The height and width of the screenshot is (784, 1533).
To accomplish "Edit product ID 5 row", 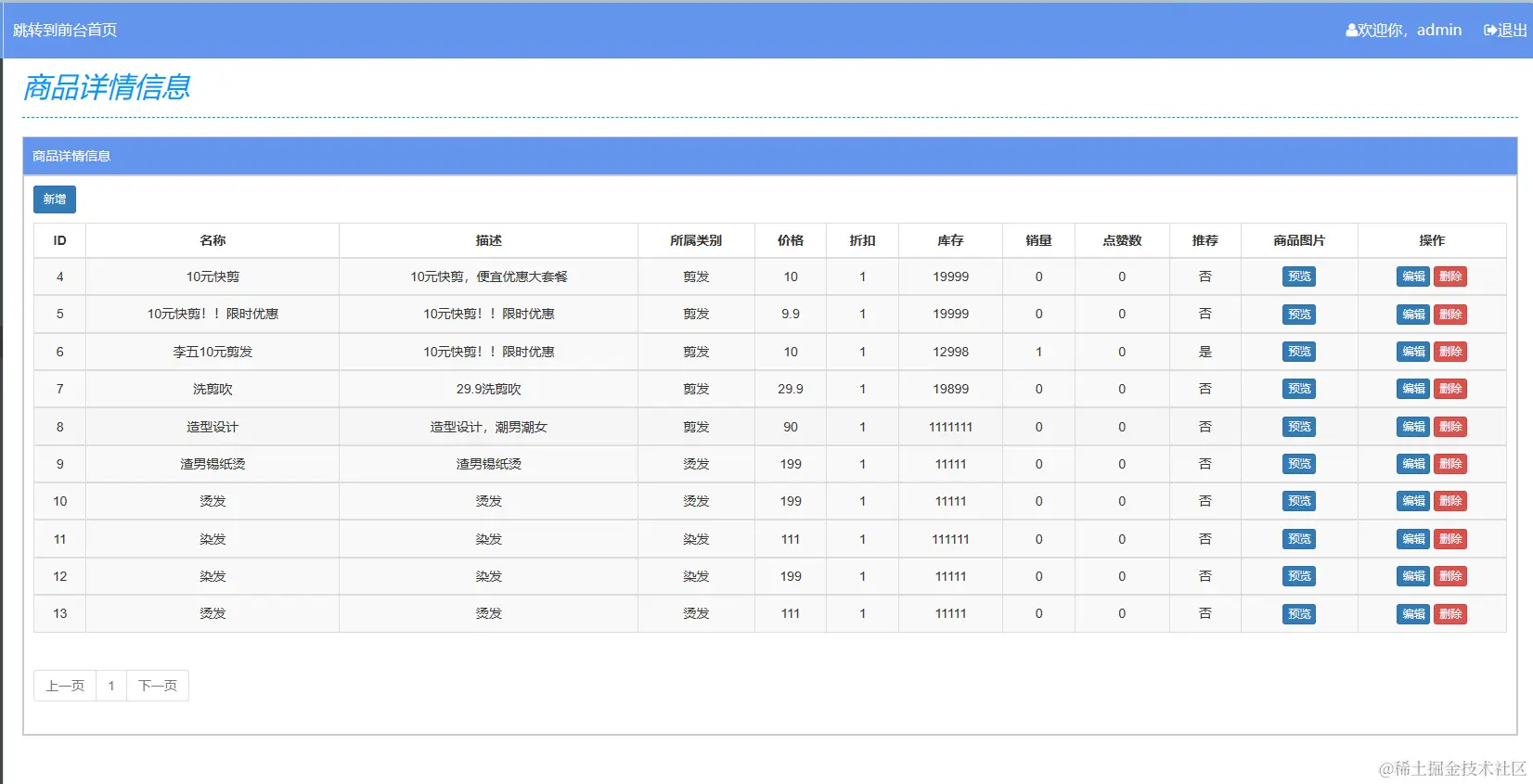I will point(1413,315).
